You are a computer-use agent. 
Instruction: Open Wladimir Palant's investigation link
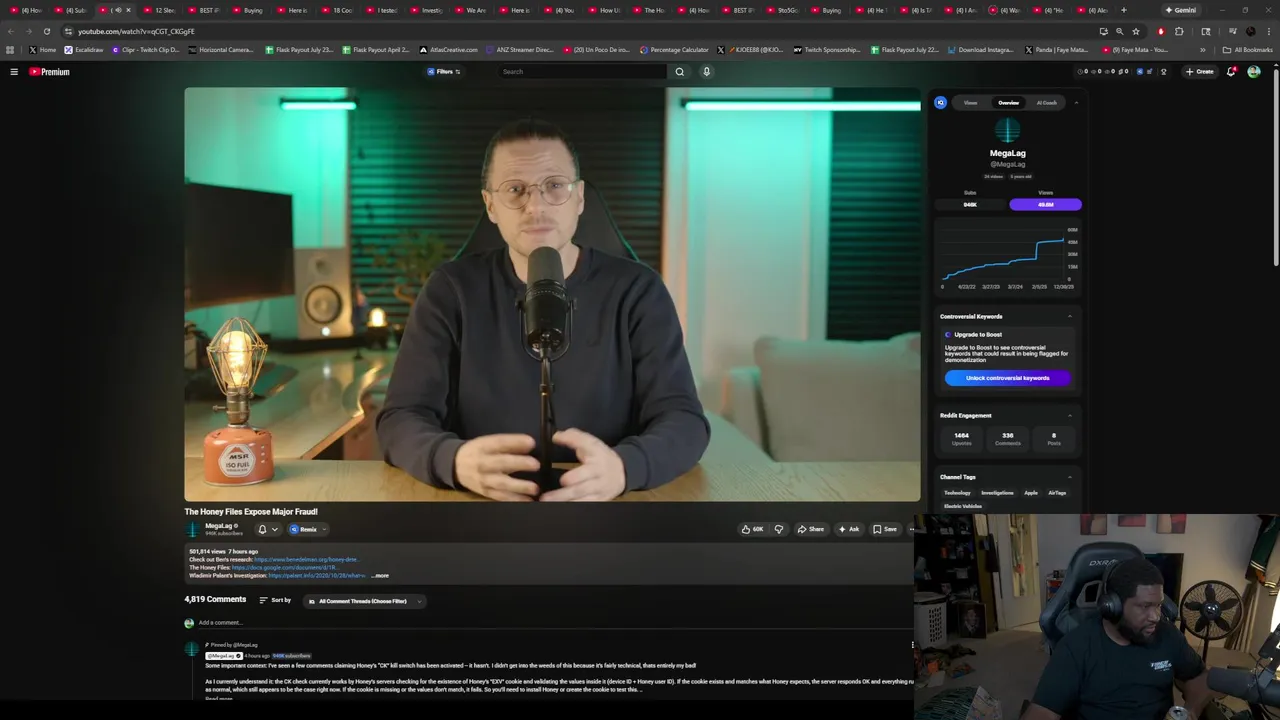317,575
